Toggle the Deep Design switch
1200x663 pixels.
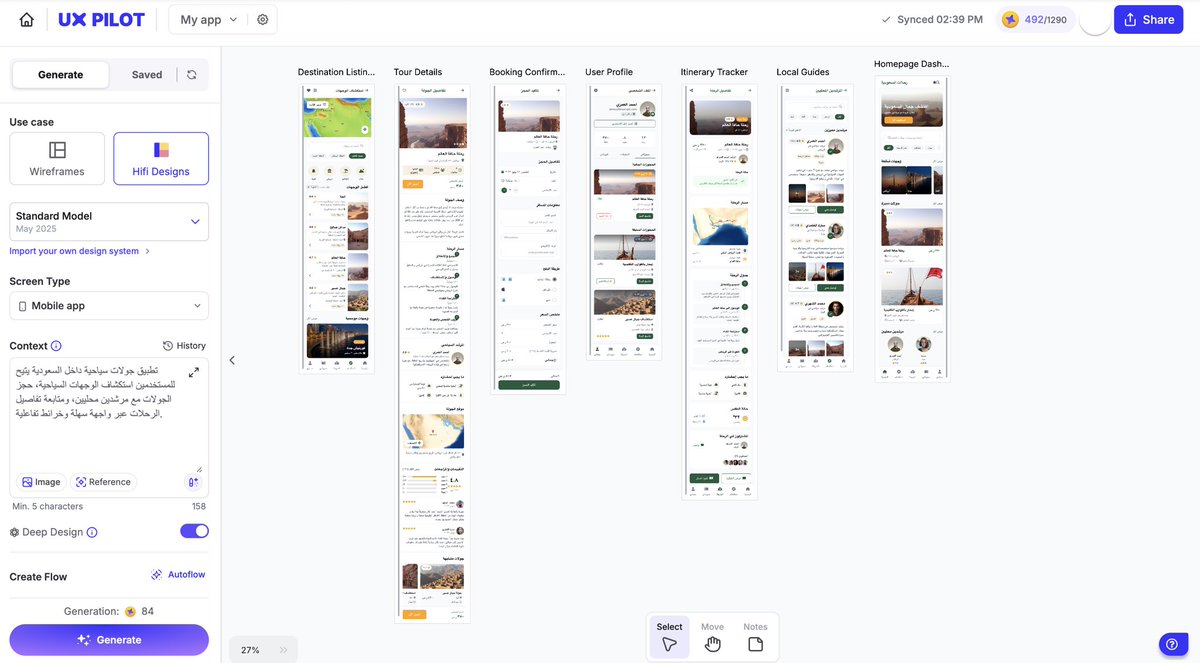(194, 531)
